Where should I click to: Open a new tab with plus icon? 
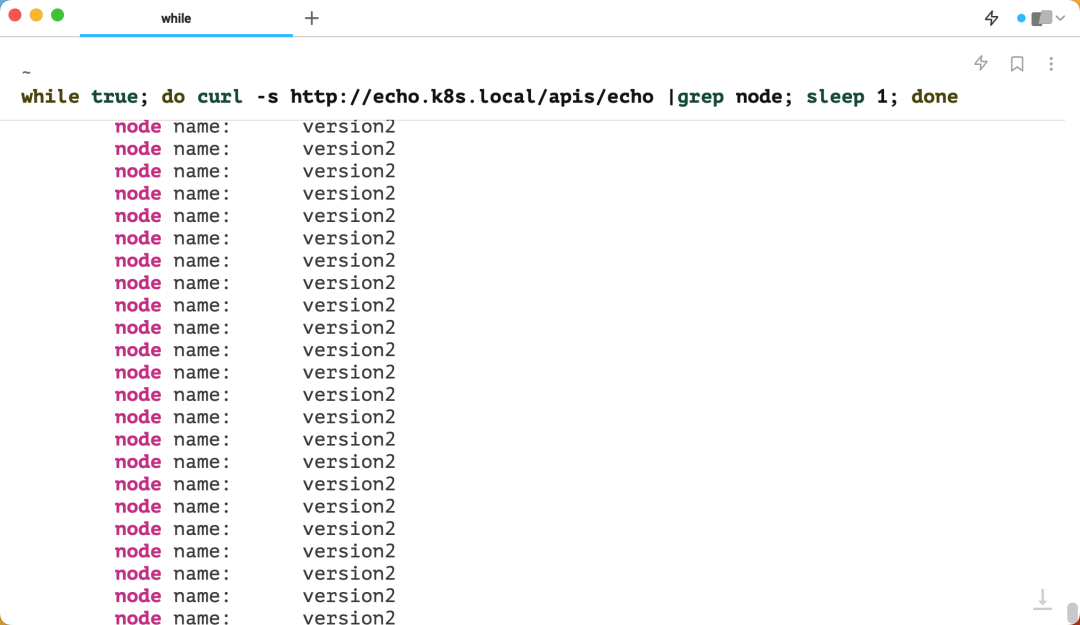pyautogui.click(x=312, y=19)
